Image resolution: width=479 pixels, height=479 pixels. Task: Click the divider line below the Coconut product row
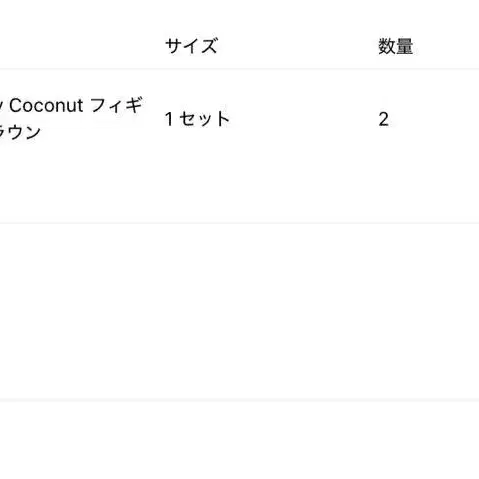[239, 223]
